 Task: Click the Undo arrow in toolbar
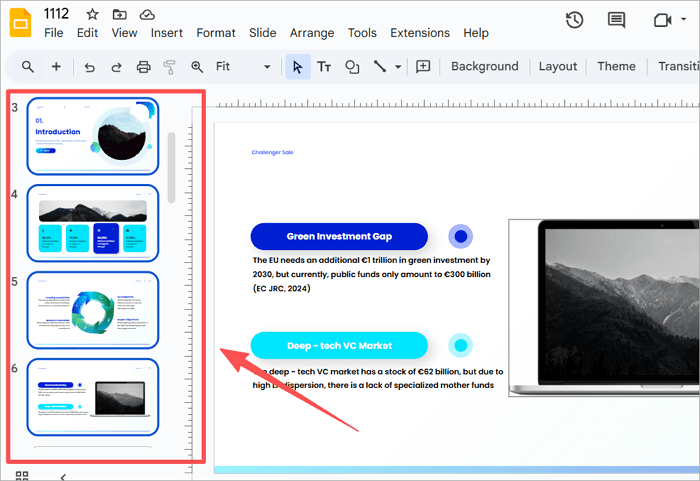90,67
